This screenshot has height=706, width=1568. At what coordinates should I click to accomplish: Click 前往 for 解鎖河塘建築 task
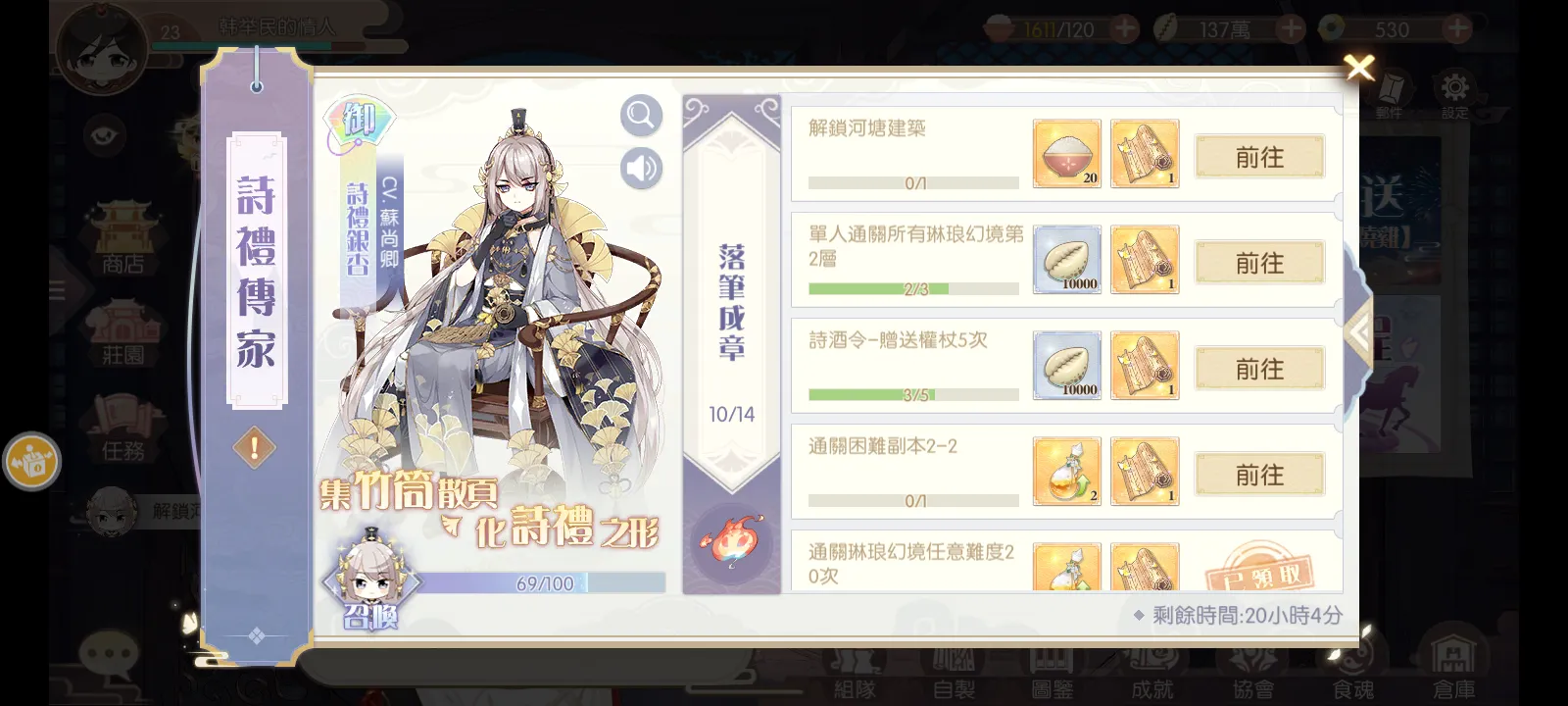coord(1260,157)
